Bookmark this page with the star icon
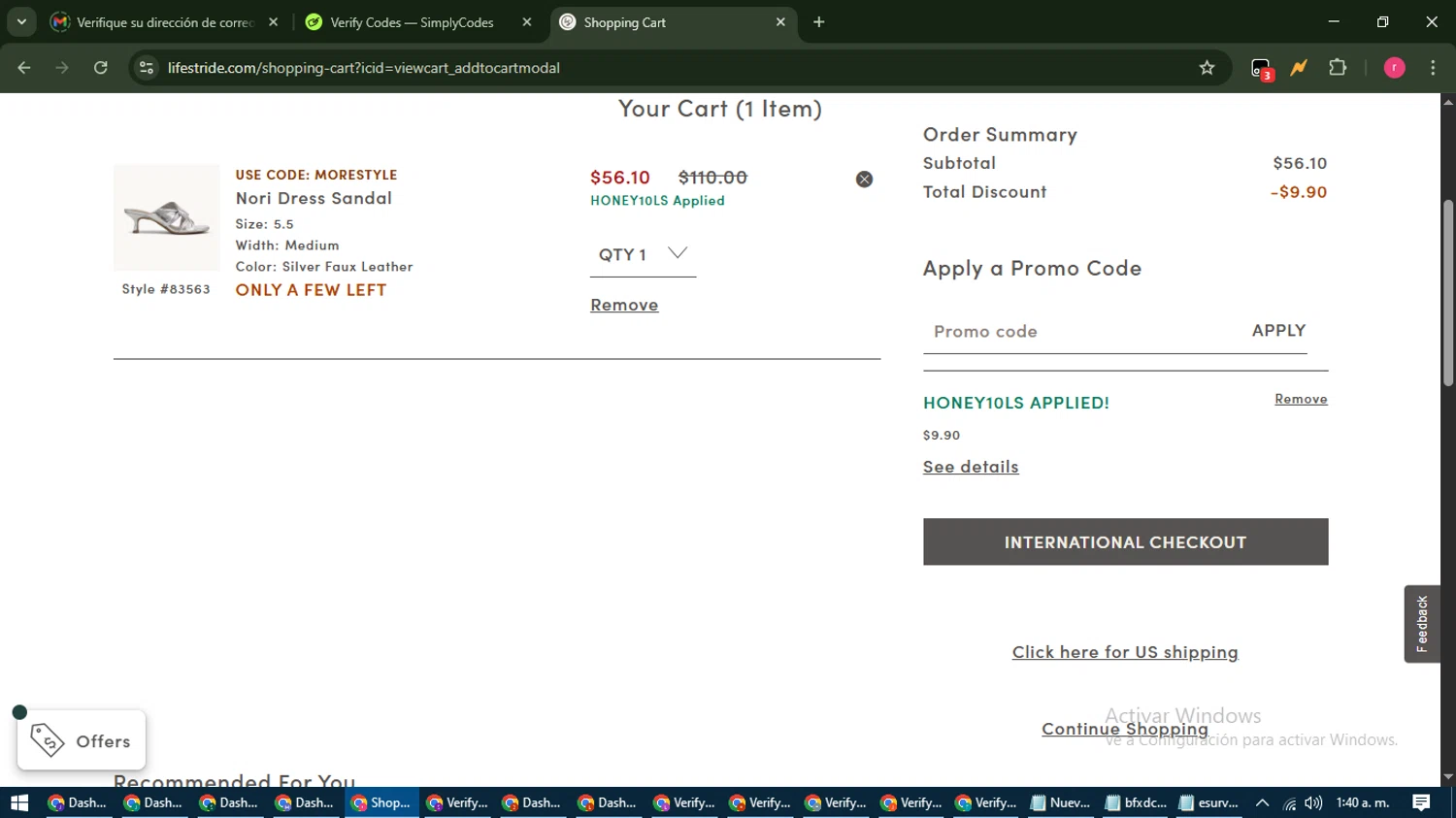Viewport: 1456px width, 818px height. click(x=1207, y=68)
